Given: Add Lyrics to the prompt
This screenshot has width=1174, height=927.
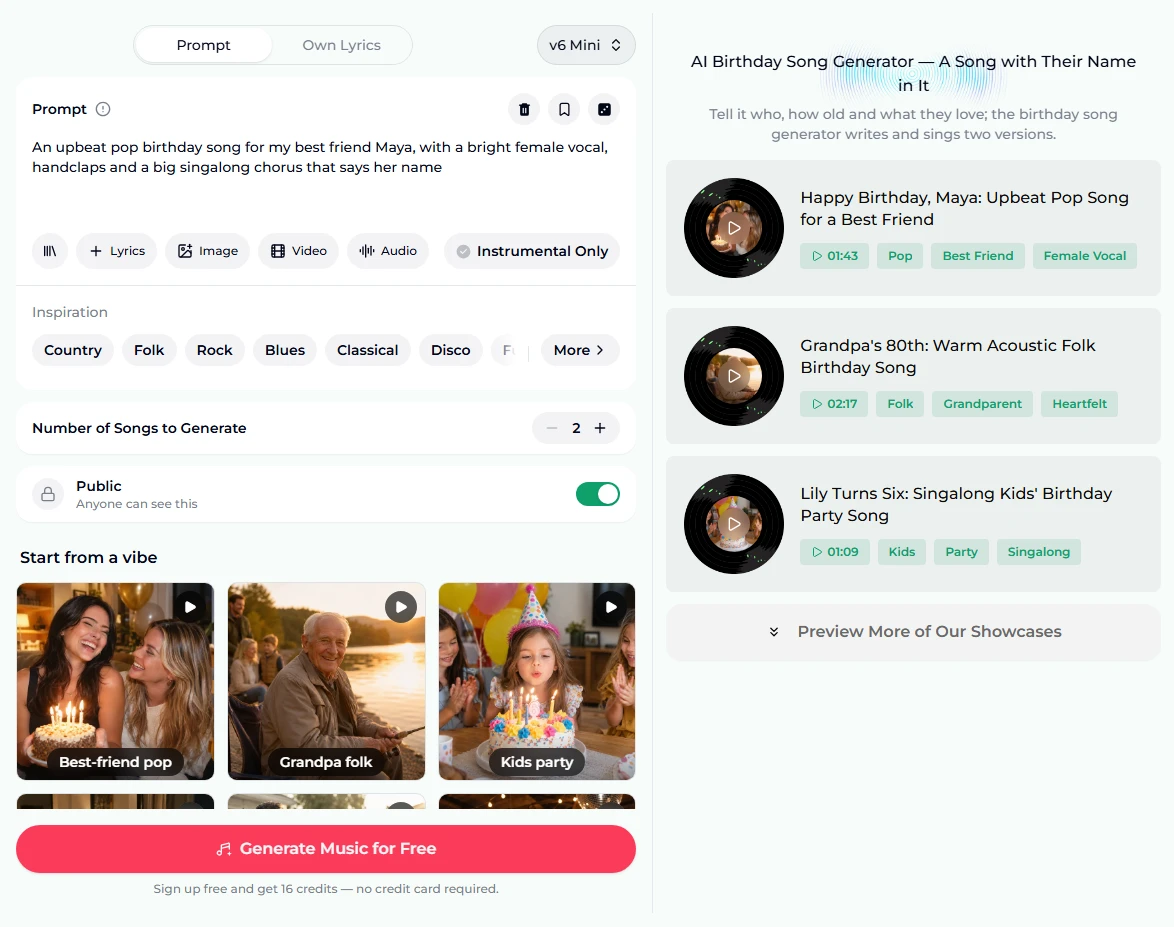Looking at the screenshot, I should 117,251.
